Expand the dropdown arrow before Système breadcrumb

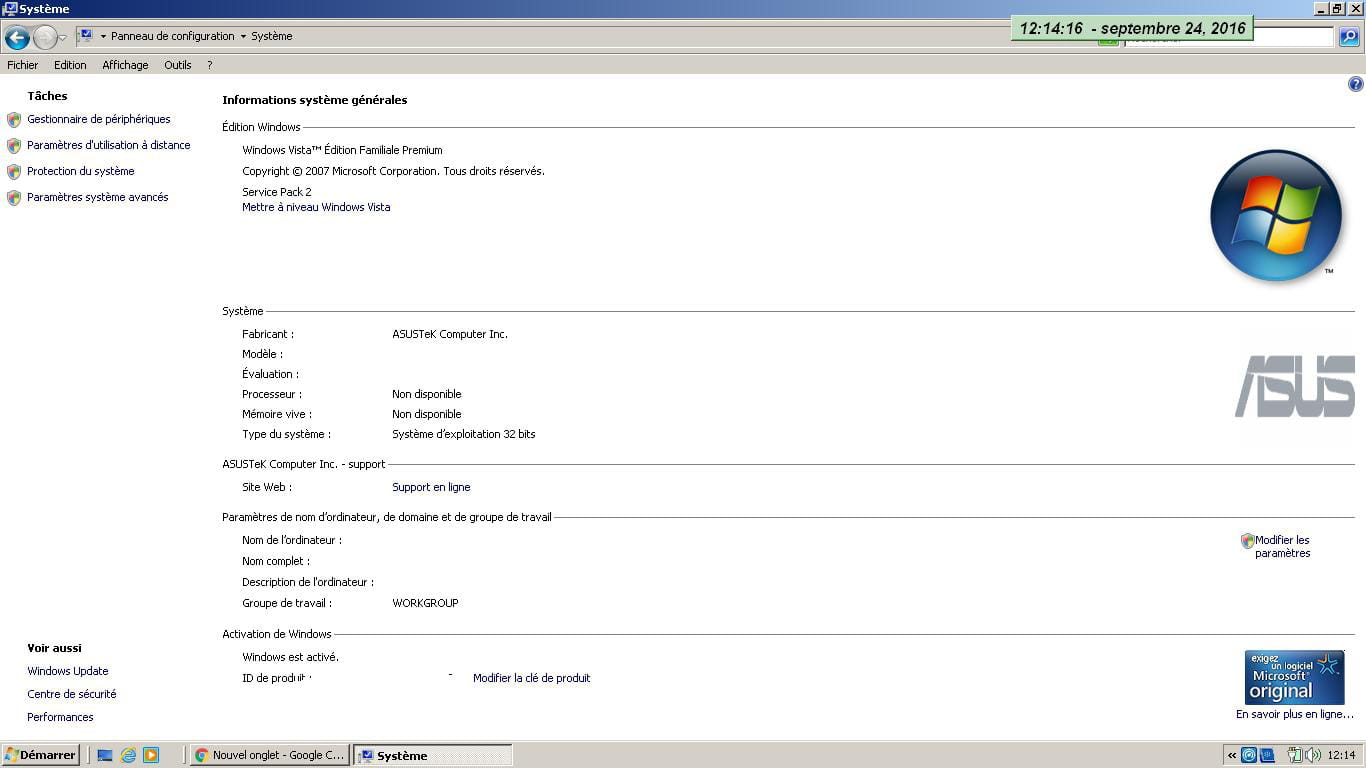243,37
